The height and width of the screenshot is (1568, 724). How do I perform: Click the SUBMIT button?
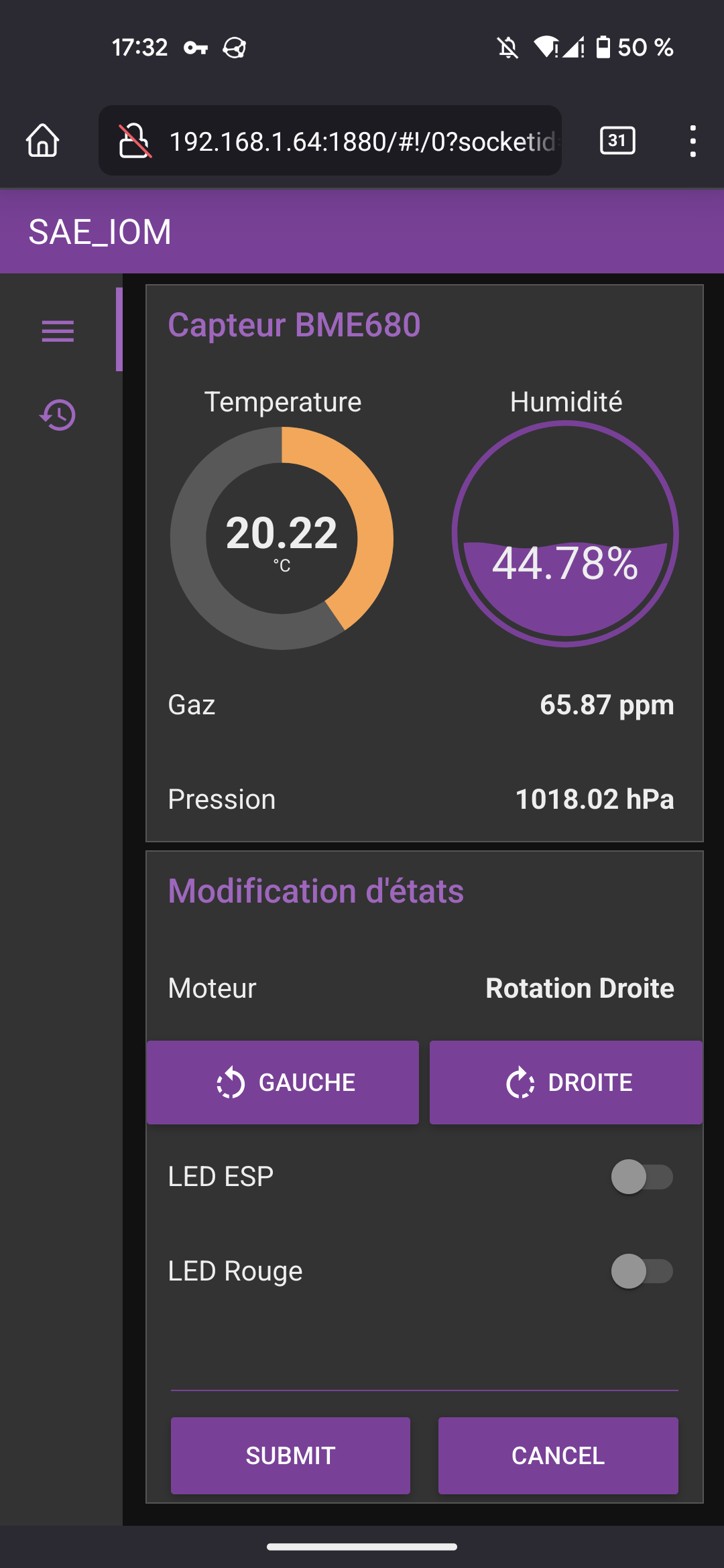290,1455
